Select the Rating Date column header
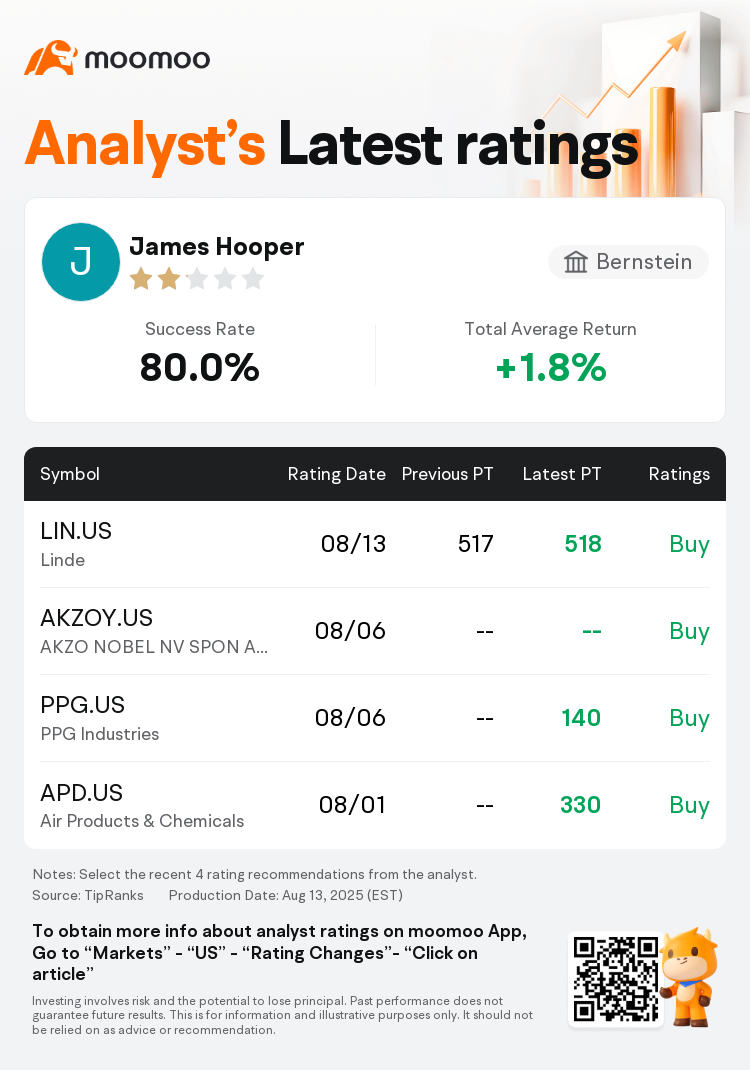The width and height of the screenshot is (750, 1070). [x=336, y=474]
